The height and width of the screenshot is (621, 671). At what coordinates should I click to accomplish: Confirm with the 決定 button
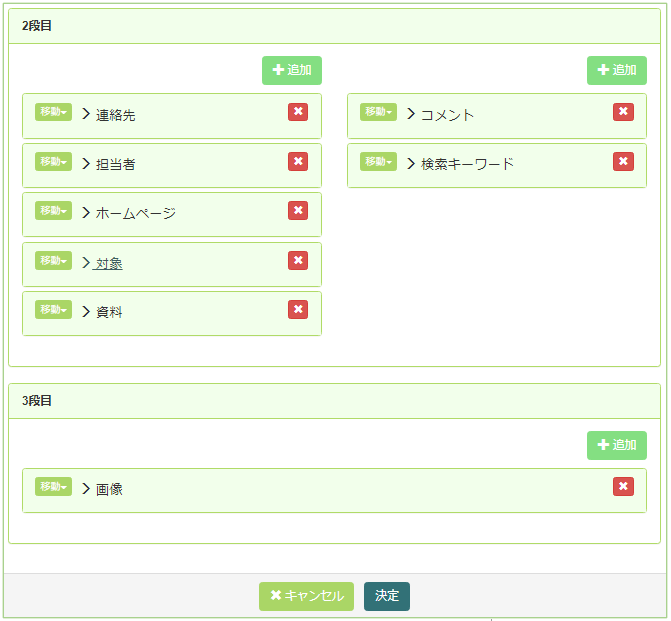point(387,596)
